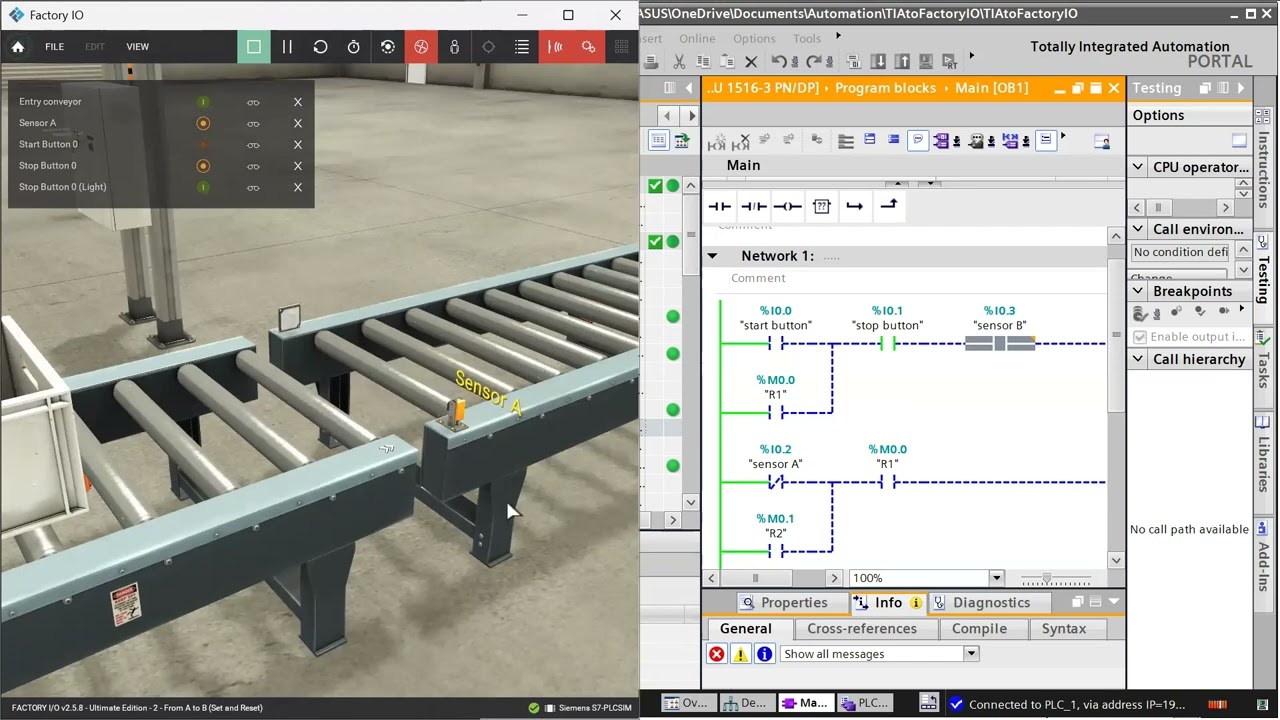
Task: Reset the Factory IO scene
Action: click(x=320, y=47)
